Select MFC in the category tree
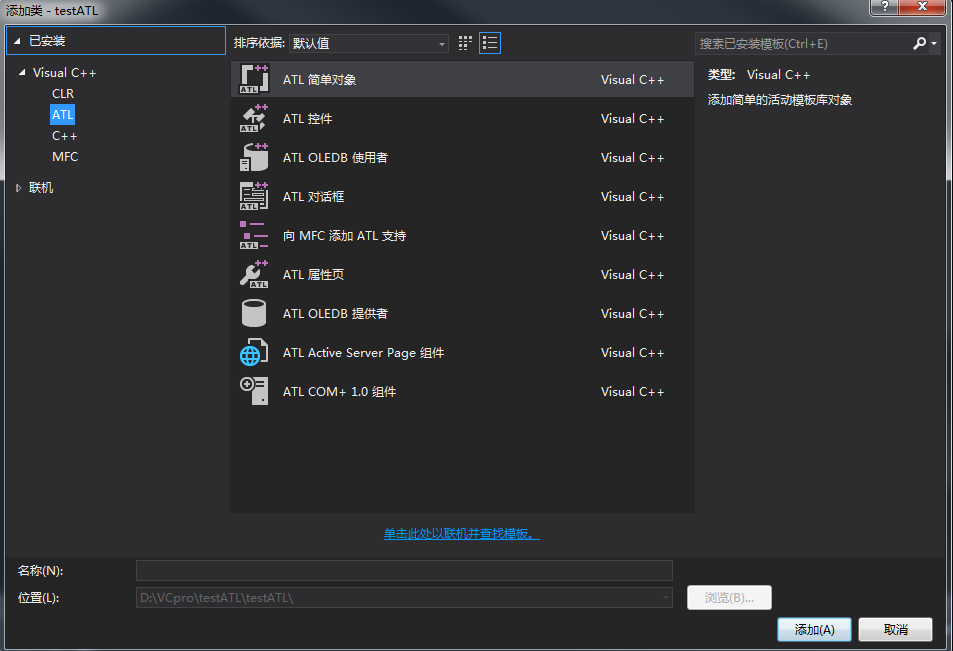This screenshot has height=651, width=953. [65, 156]
